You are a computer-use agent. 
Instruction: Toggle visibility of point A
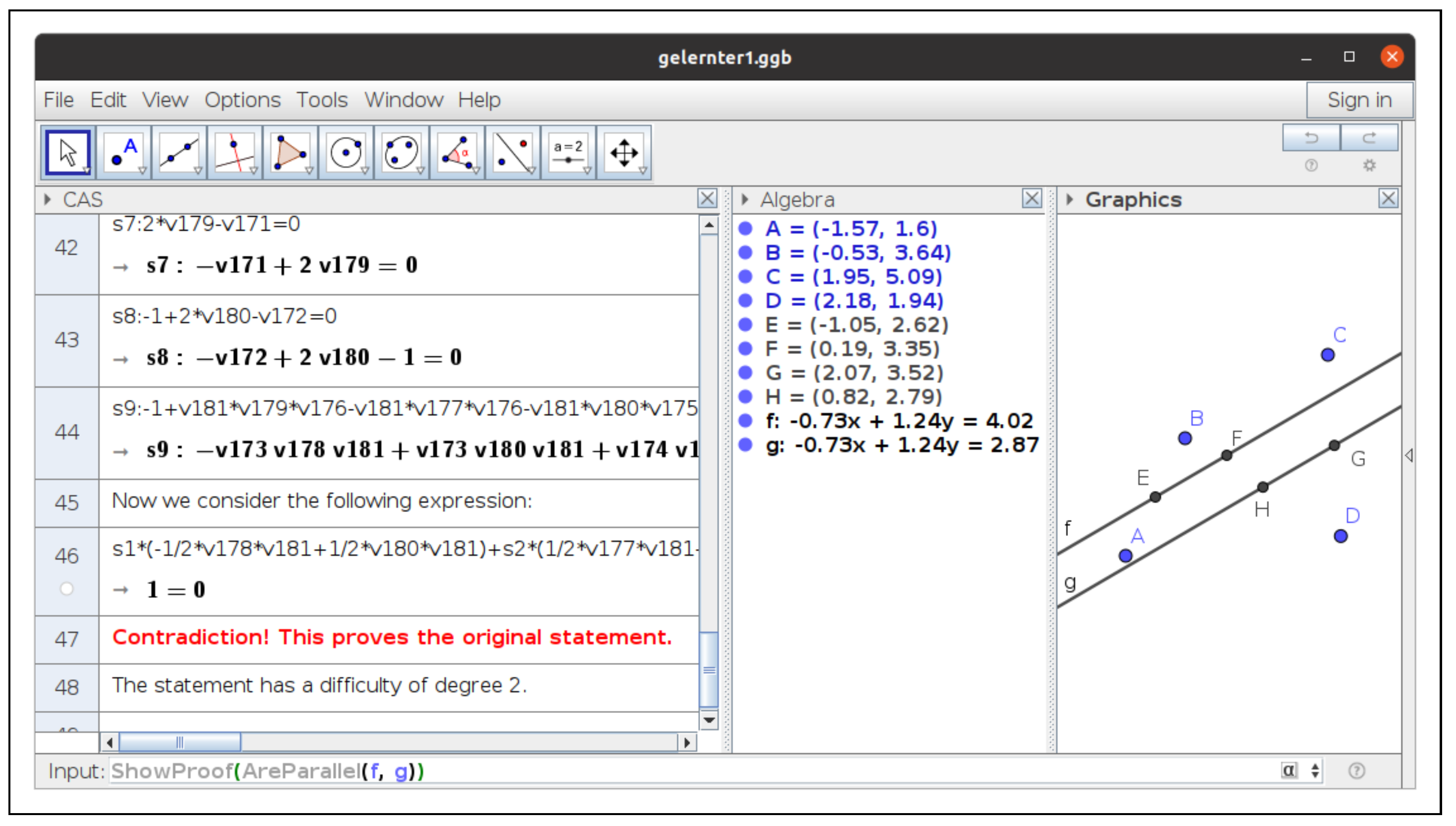(x=745, y=229)
